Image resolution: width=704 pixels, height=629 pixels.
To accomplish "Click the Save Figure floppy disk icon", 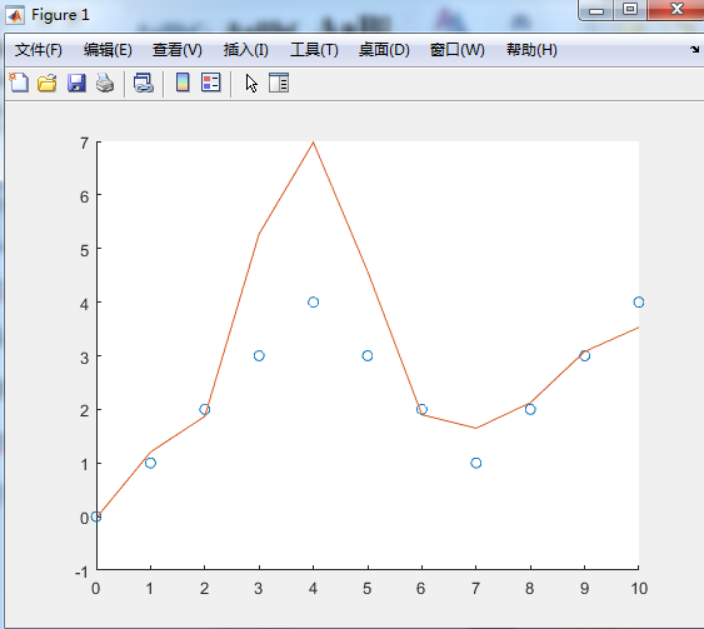I will (76, 84).
